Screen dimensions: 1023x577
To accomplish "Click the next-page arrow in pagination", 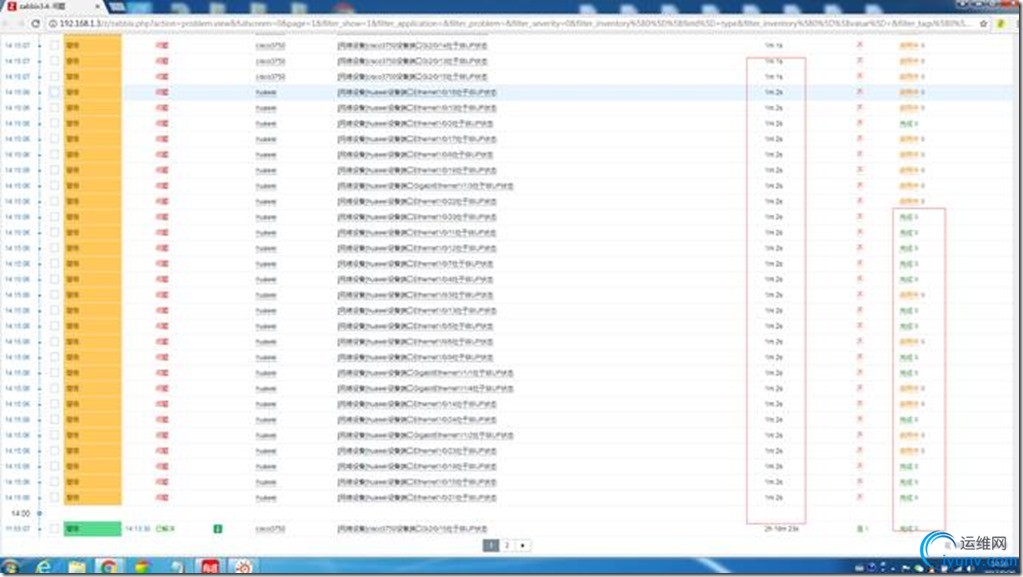I will tap(523, 545).
